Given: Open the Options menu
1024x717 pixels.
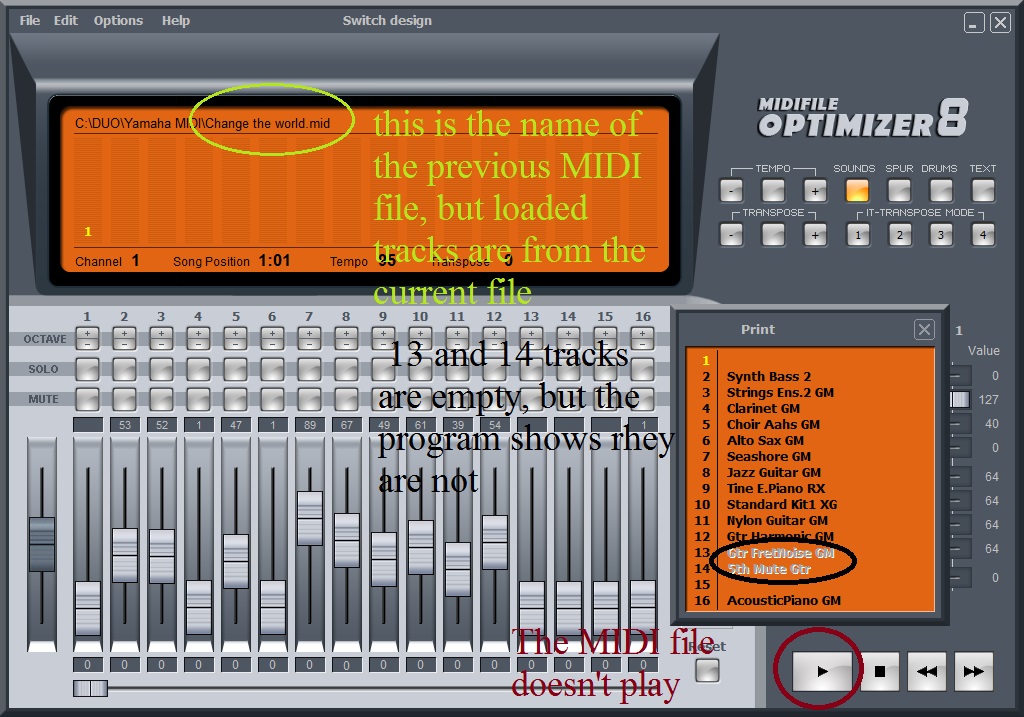Looking at the screenshot, I should (x=118, y=20).
